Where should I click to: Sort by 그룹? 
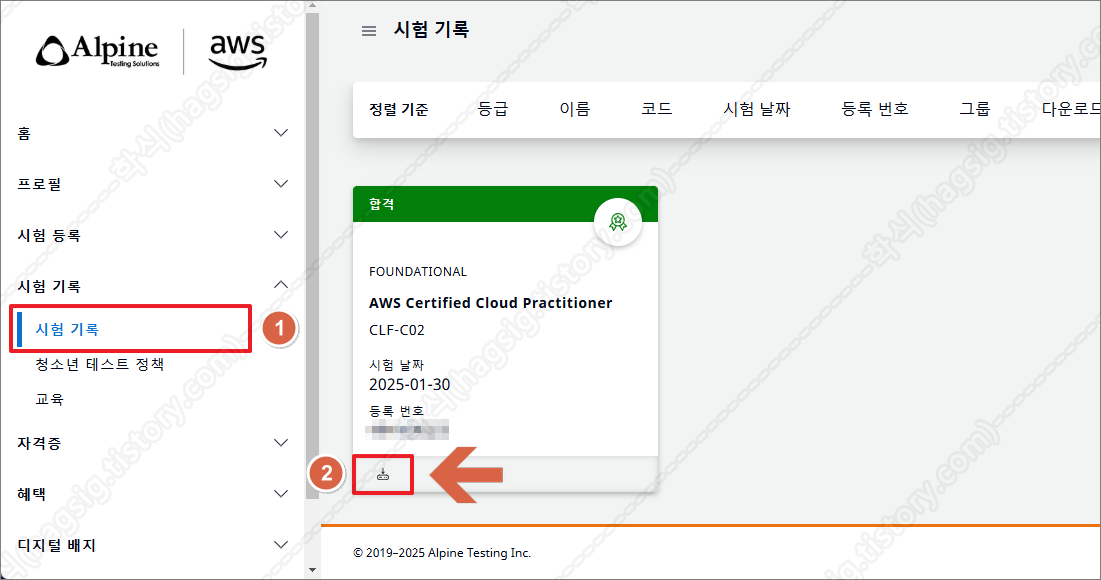click(x=975, y=109)
